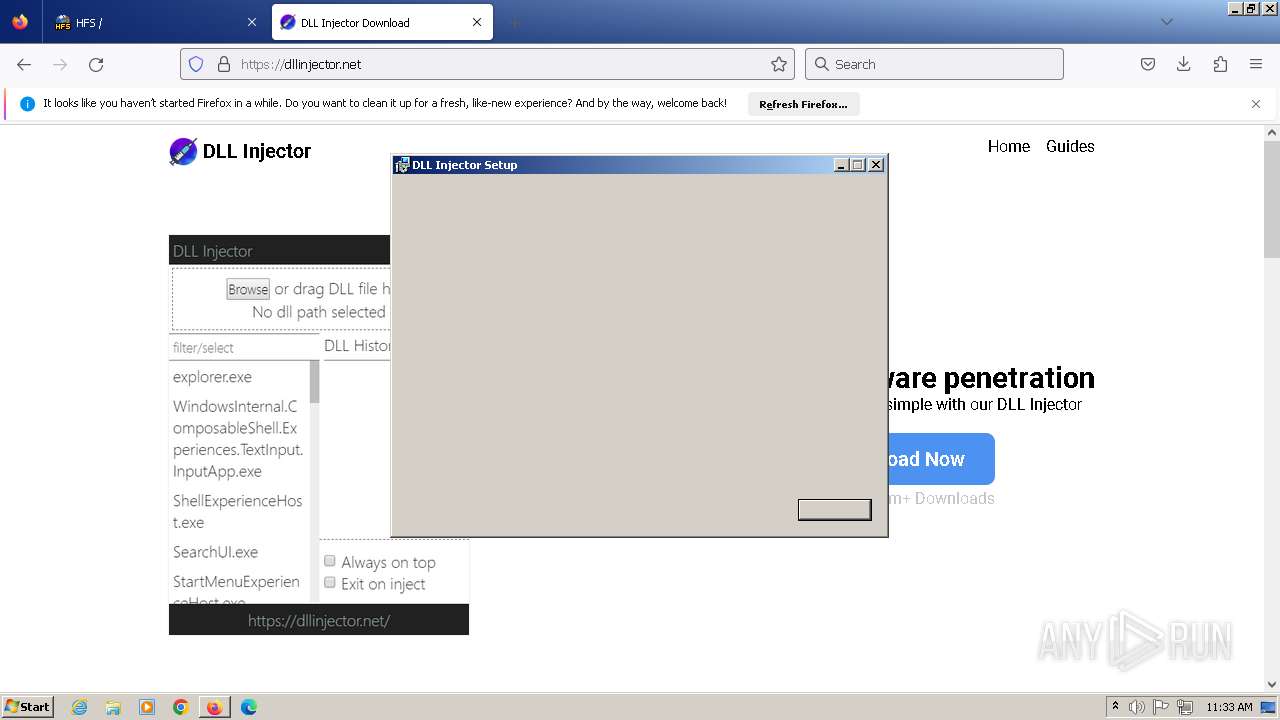Click the network tray icon
The width and height of the screenshot is (1280, 720).
click(x=1185, y=707)
